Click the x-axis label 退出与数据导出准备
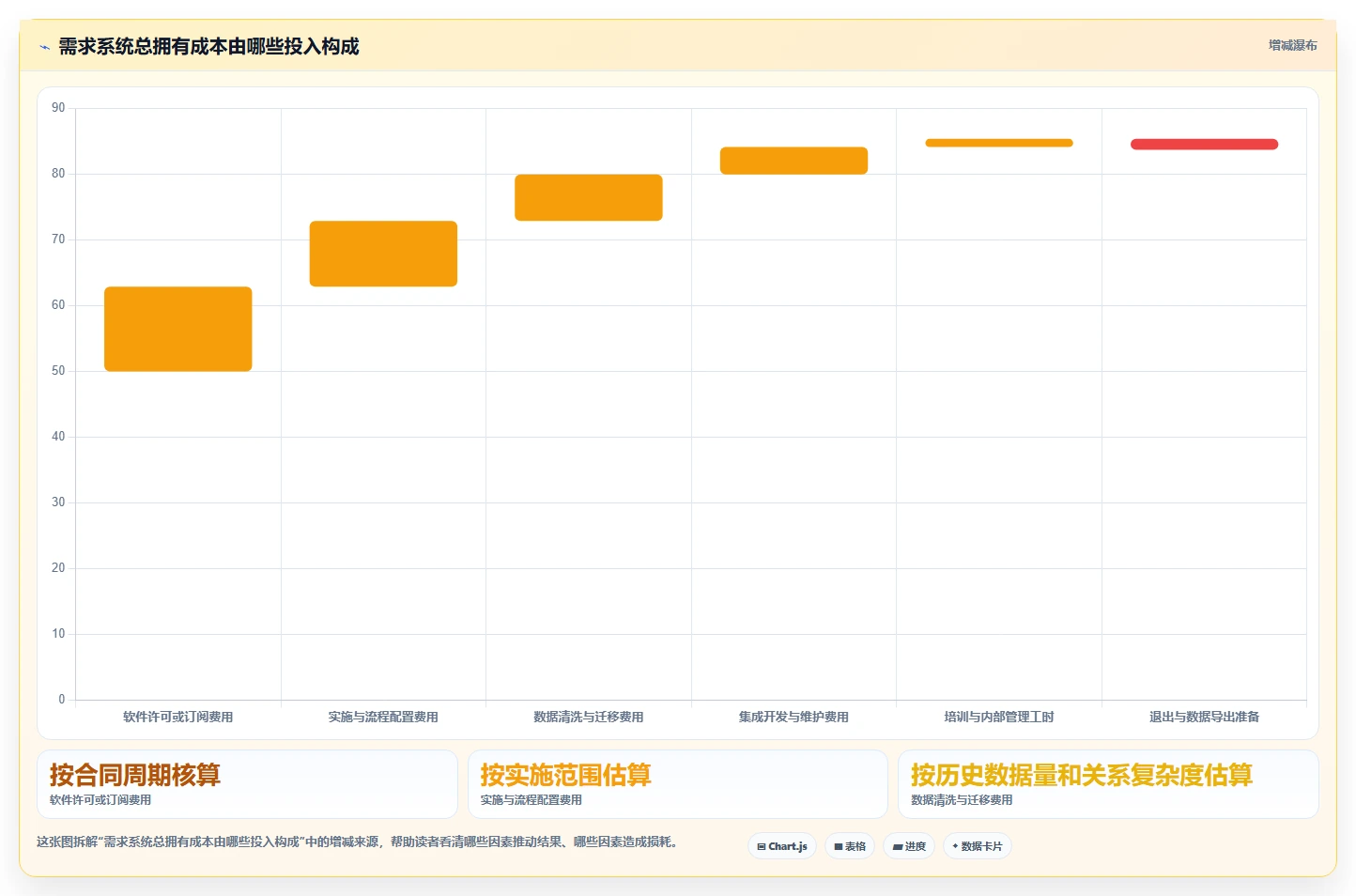This screenshot has height=896, width=1356. (1204, 717)
